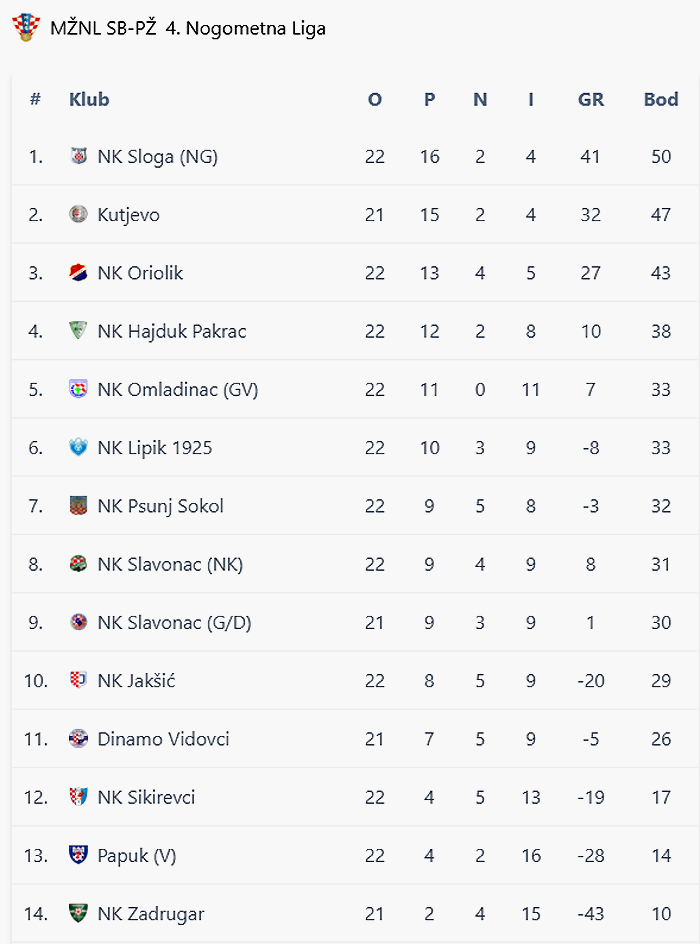The image size is (700, 944).
Task: Click the Klub column header
Action: click(x=89, y=99)
